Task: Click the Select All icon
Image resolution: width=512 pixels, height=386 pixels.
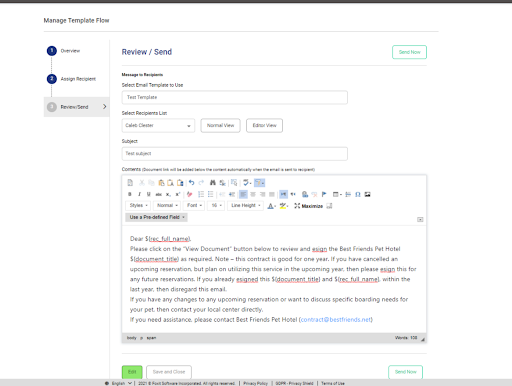Action: coord(234,183)
